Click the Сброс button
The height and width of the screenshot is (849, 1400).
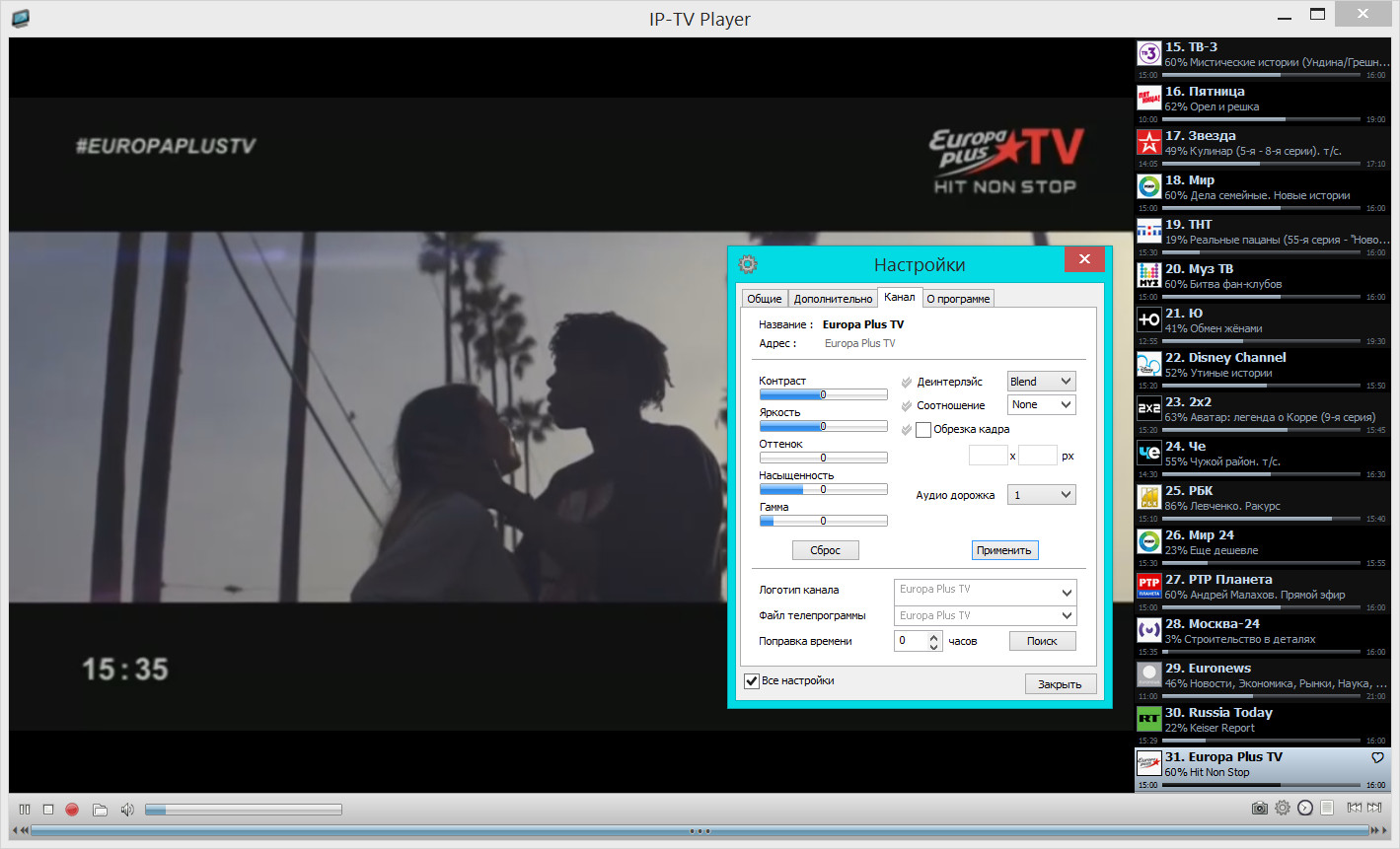click(826, 550)
